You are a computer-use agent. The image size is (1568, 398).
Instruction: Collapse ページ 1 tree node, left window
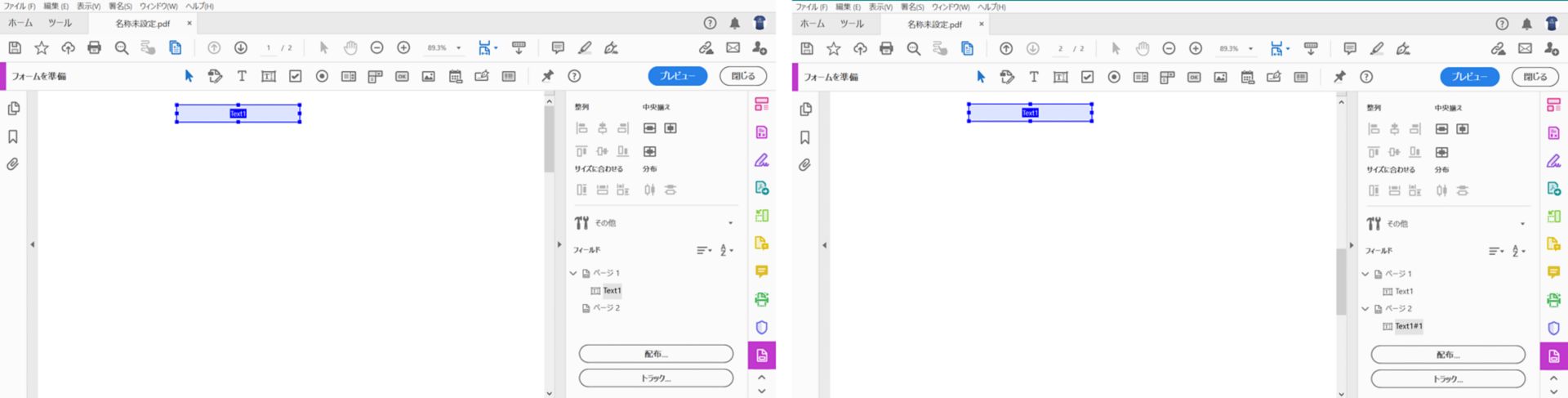[573, 273]
